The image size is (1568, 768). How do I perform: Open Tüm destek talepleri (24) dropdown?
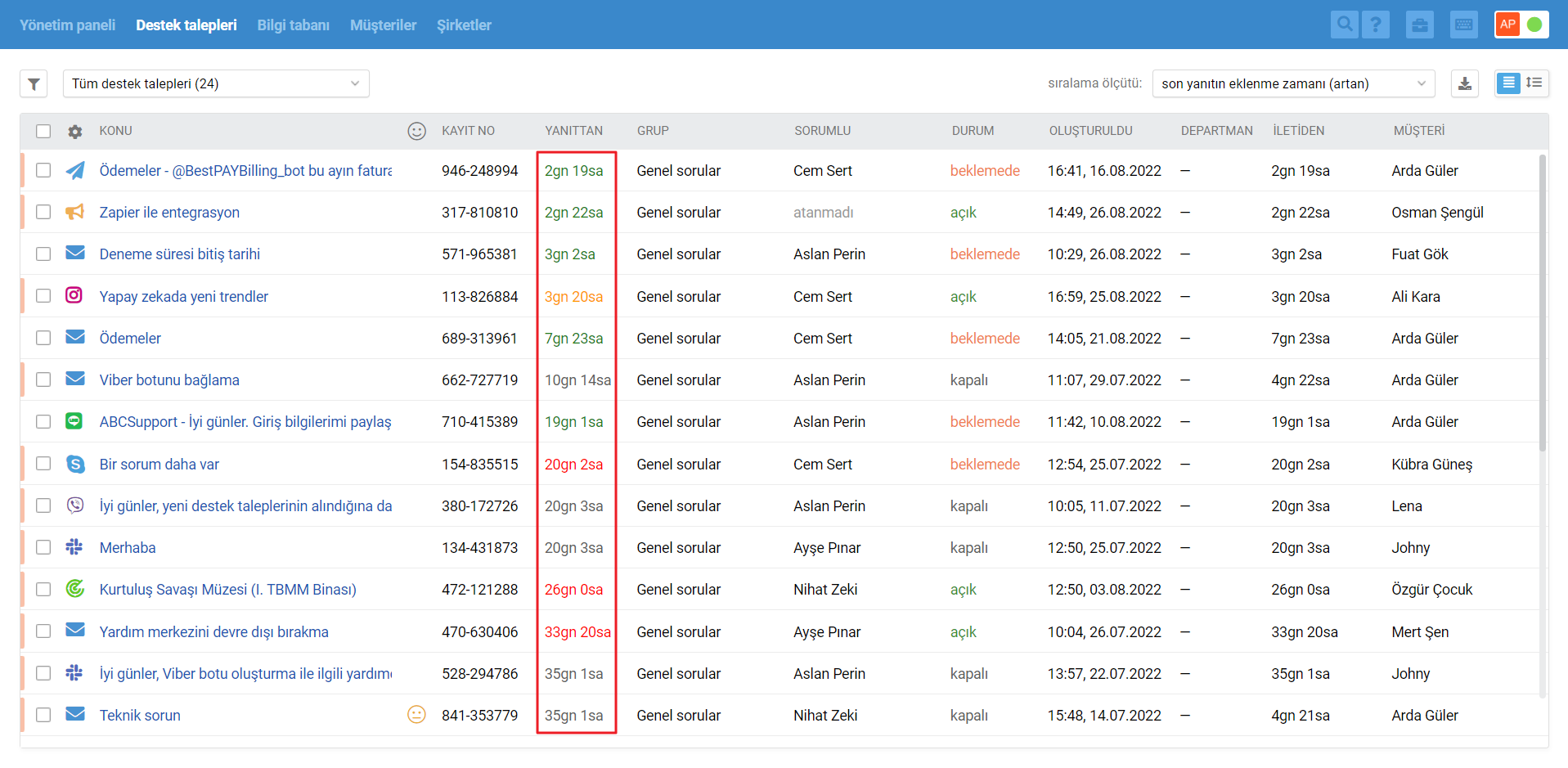pos(216,83)
